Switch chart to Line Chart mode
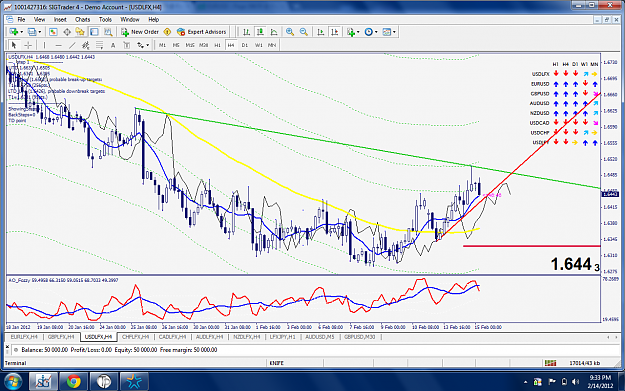This screenshot has height=391, width=625. click(x=274, y=32)
